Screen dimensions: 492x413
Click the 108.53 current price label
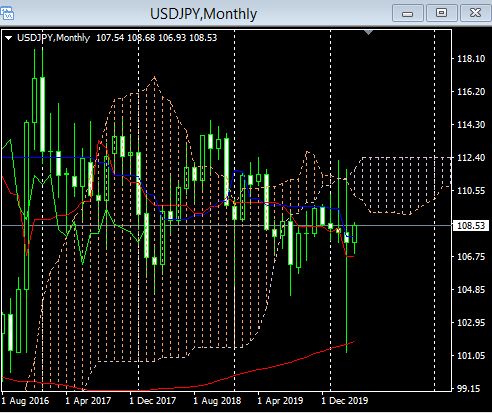pos(471,226)
